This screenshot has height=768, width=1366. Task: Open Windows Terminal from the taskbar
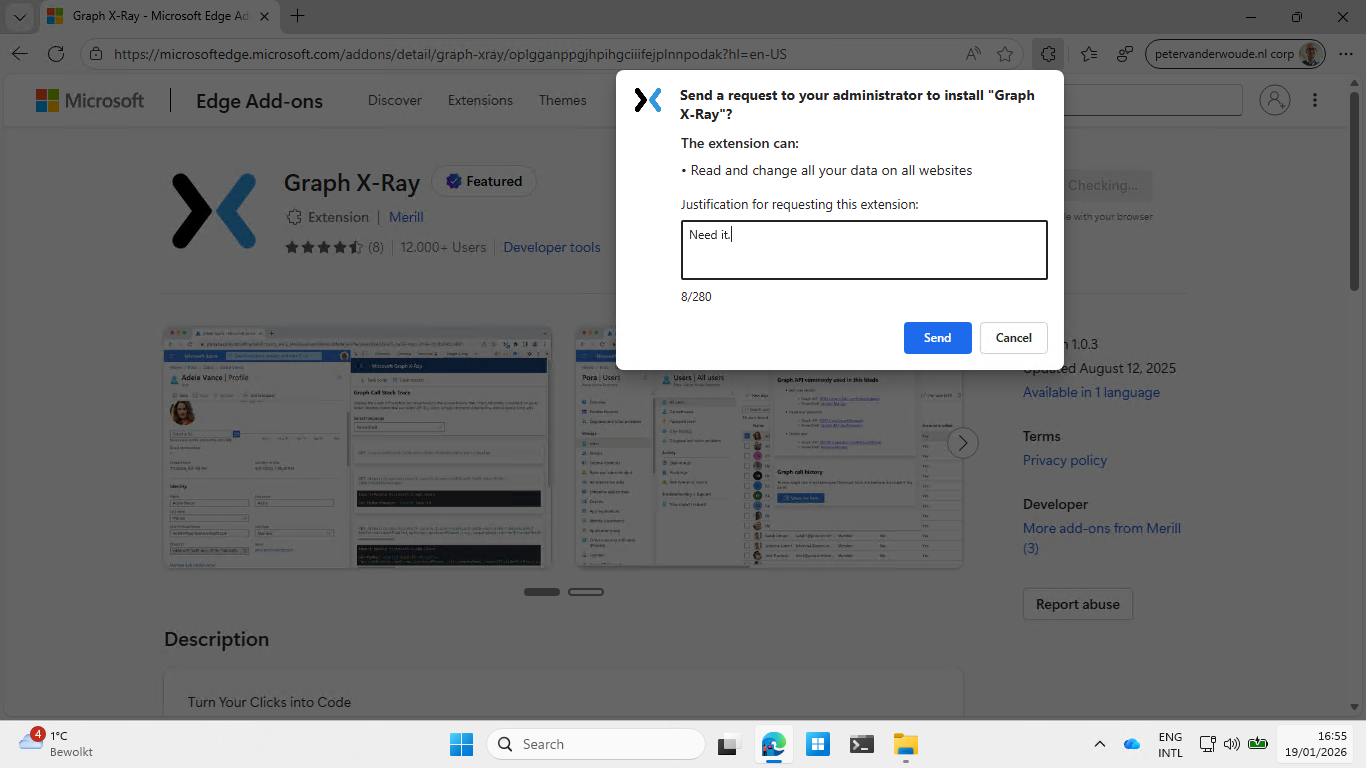click(x=861, y=744)
